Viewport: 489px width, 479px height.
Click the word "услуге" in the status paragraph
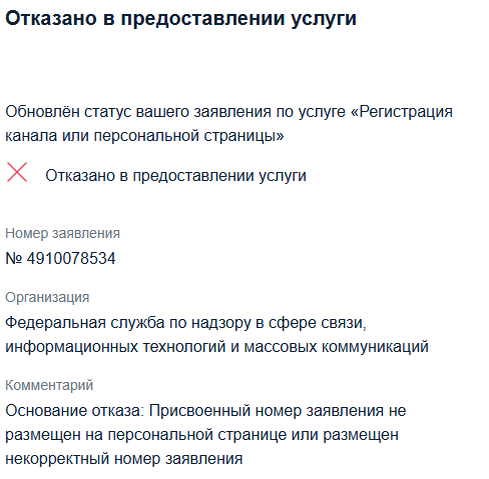[322, 112]
